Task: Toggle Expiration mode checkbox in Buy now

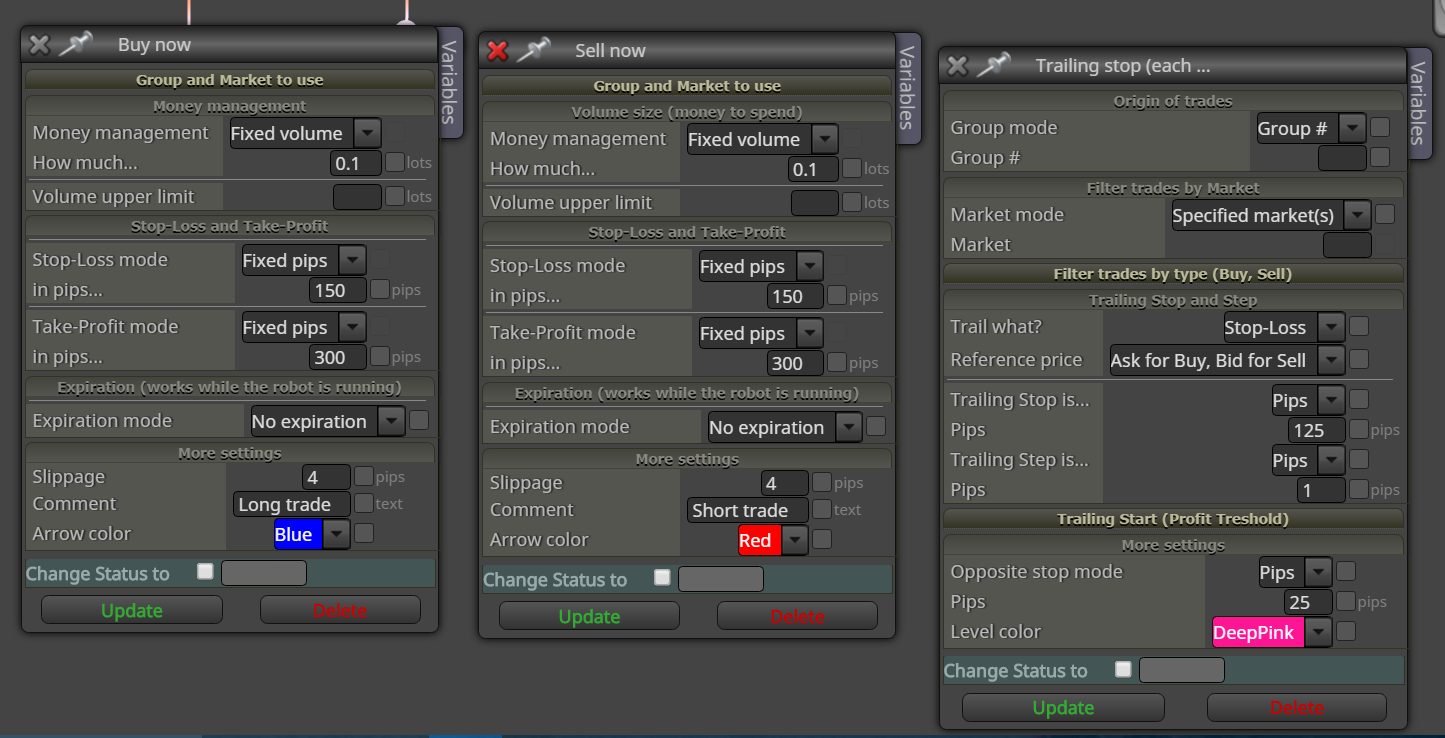Action: point(419,420)
